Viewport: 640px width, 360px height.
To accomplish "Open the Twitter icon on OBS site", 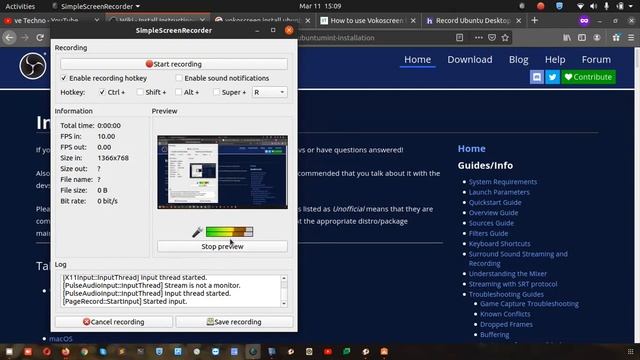I will (x=552, y=77).
